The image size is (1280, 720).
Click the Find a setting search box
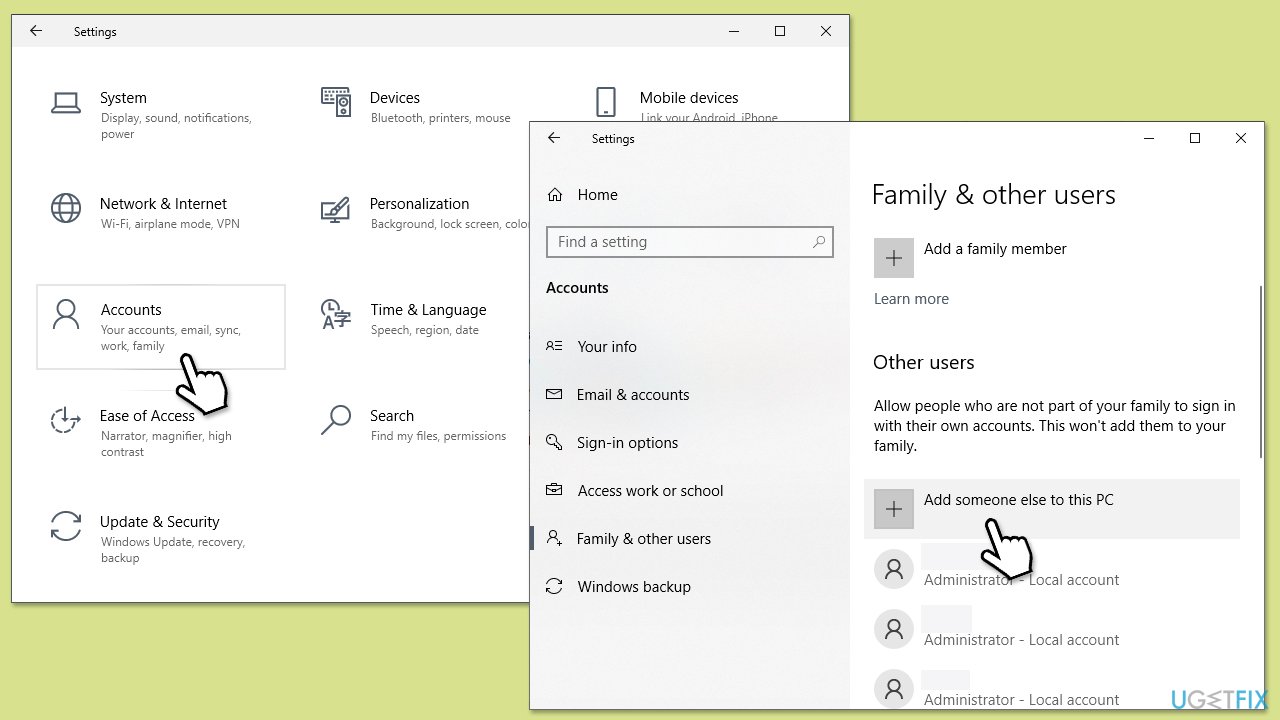690,242
